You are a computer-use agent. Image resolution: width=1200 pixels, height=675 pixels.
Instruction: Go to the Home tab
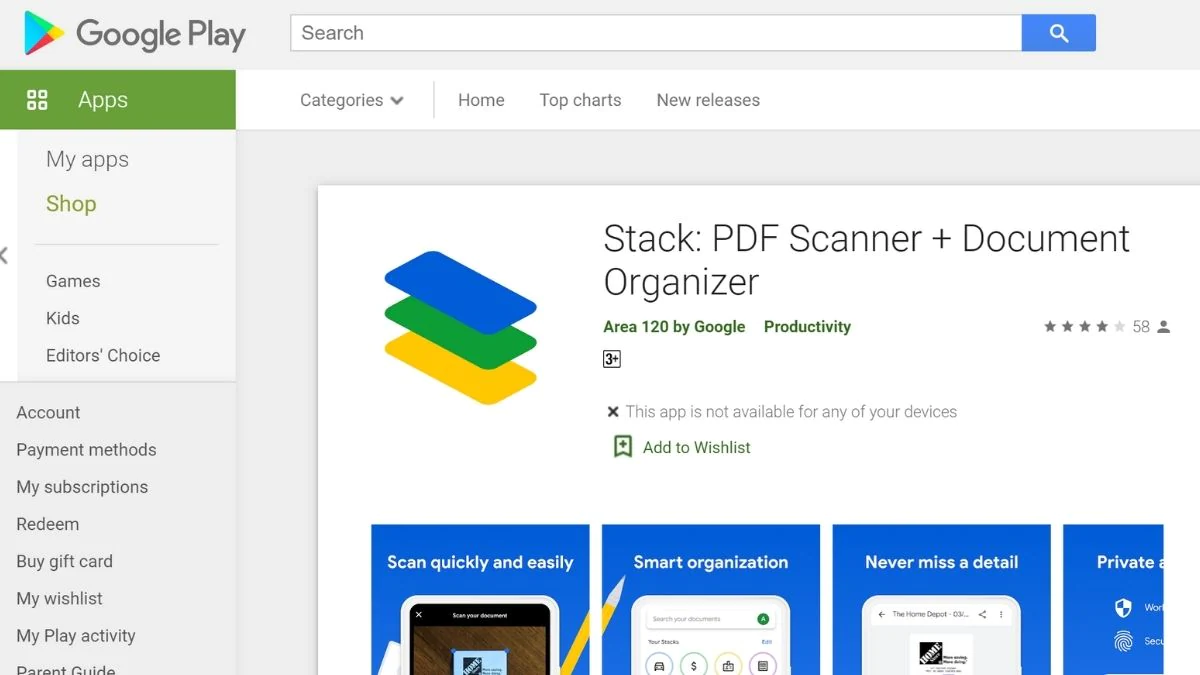click(481, 100)
